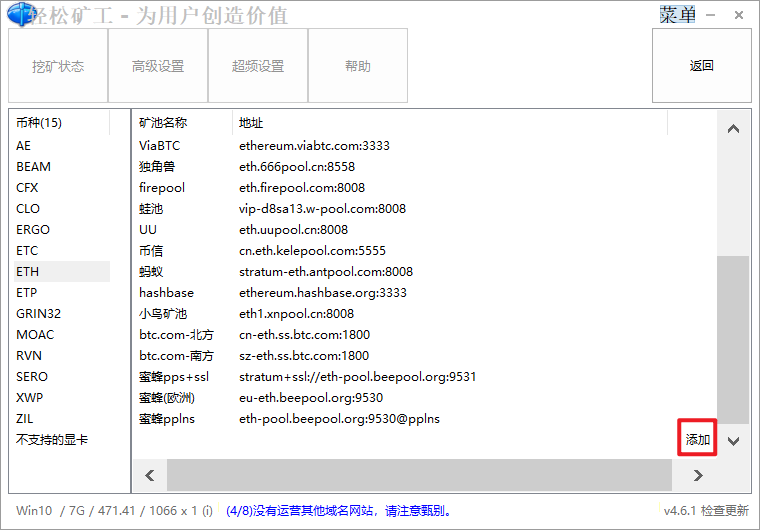Click the vertical scrollbar up arrow

click(733, 130)
